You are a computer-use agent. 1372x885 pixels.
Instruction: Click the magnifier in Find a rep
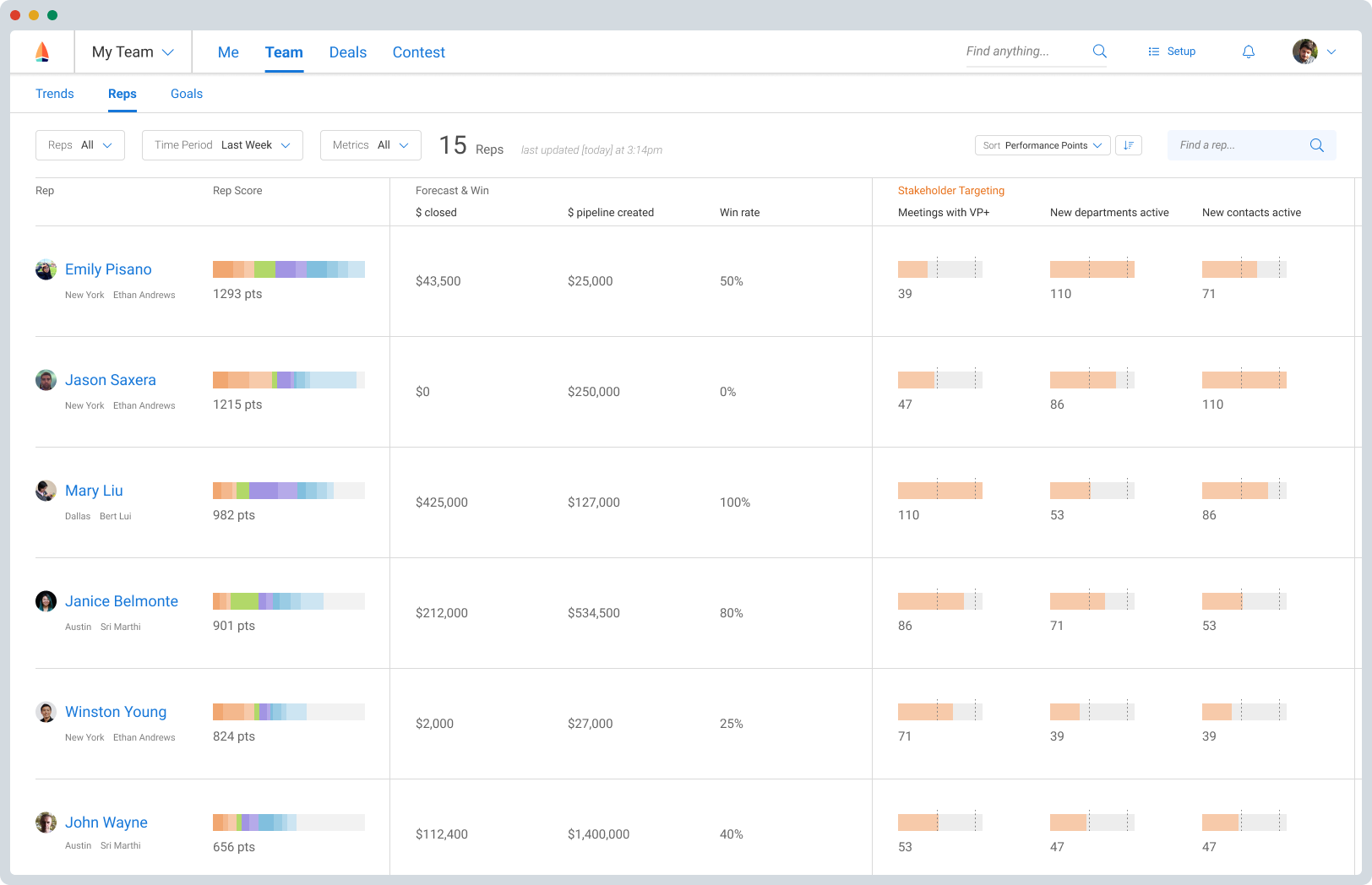click(1316, 145)
